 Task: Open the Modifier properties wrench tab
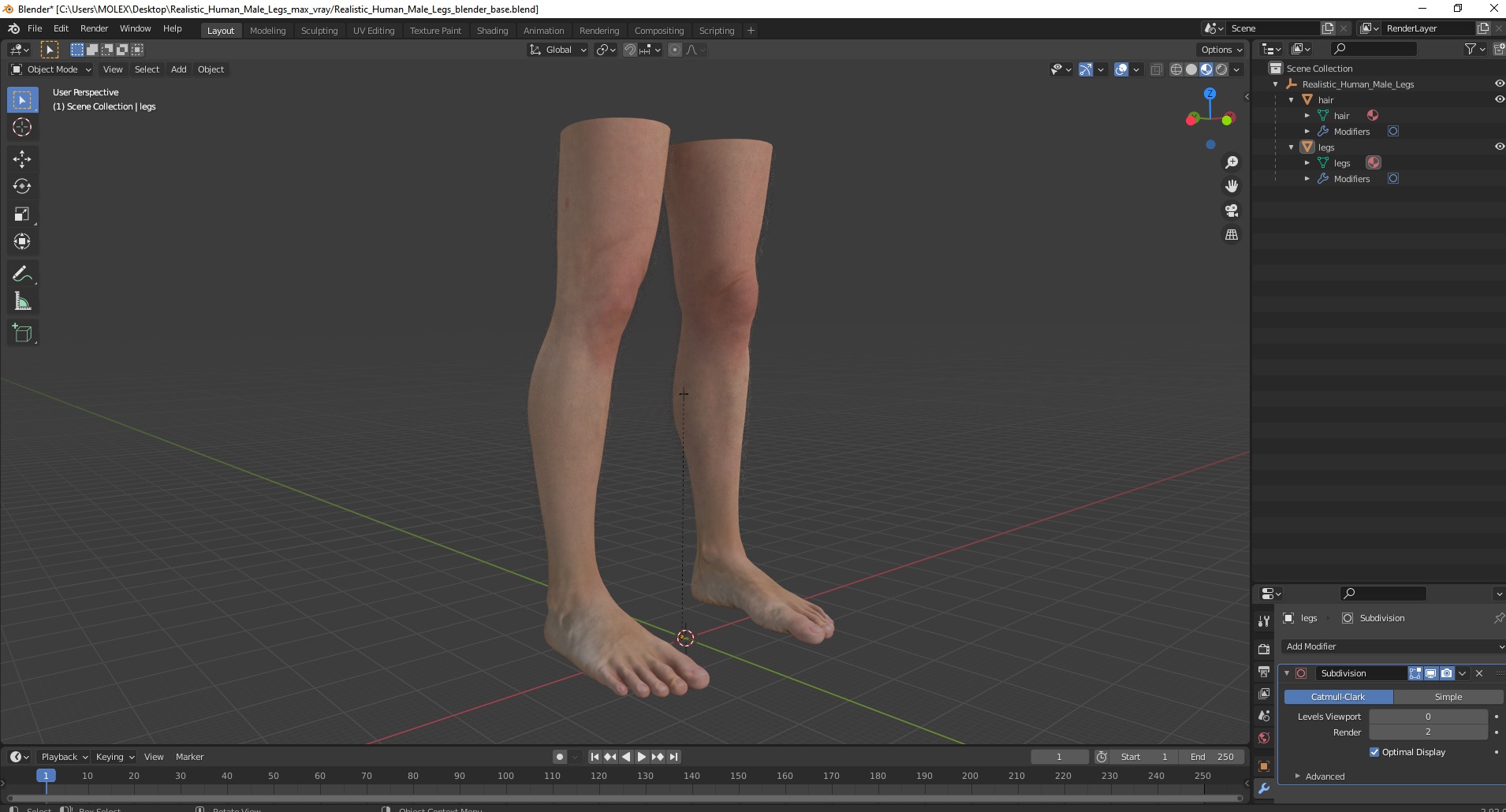point(1264,788)
